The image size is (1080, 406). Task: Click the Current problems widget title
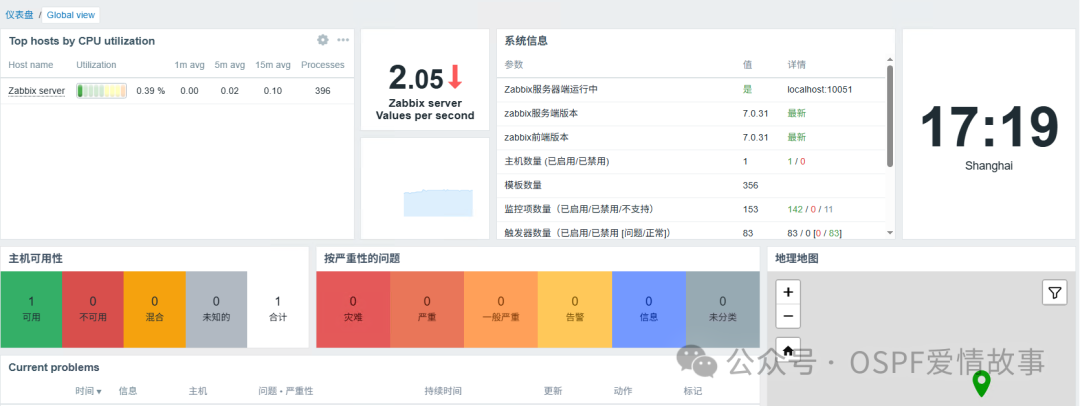click(54, 367)
